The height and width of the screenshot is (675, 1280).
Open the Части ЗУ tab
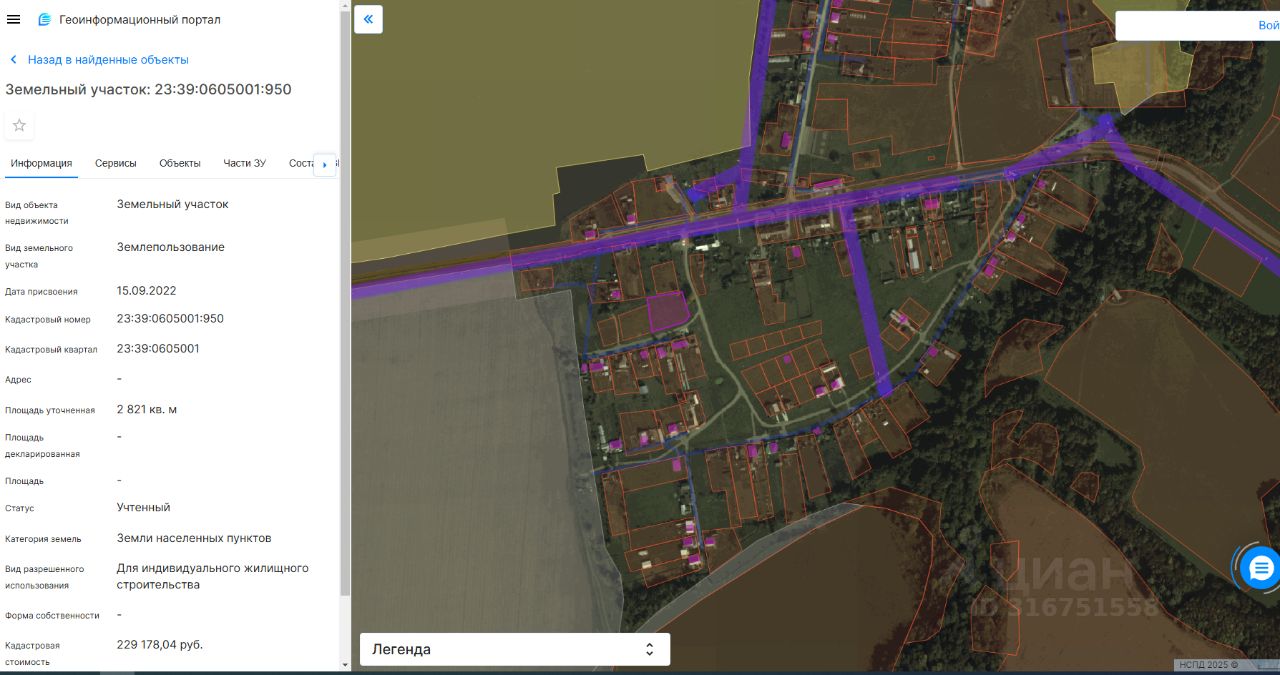pyautogui.click(x=245, y=163)
